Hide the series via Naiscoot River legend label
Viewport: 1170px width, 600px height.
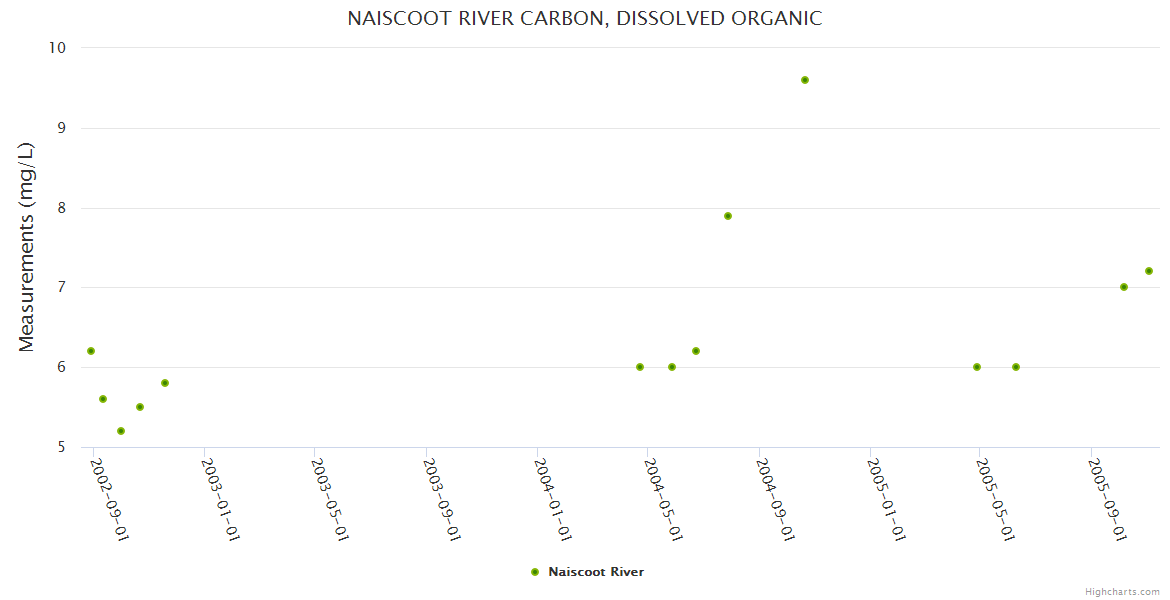(596, 572)
